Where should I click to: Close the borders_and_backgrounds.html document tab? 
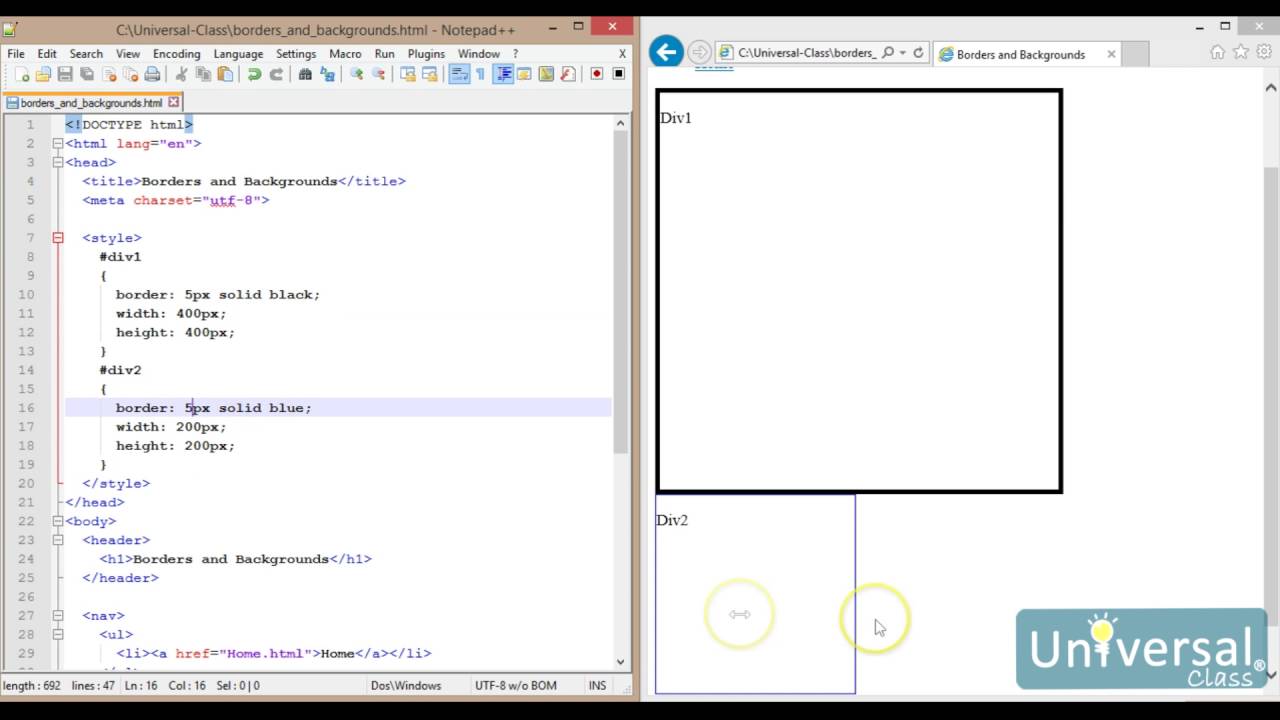[173, 102]
